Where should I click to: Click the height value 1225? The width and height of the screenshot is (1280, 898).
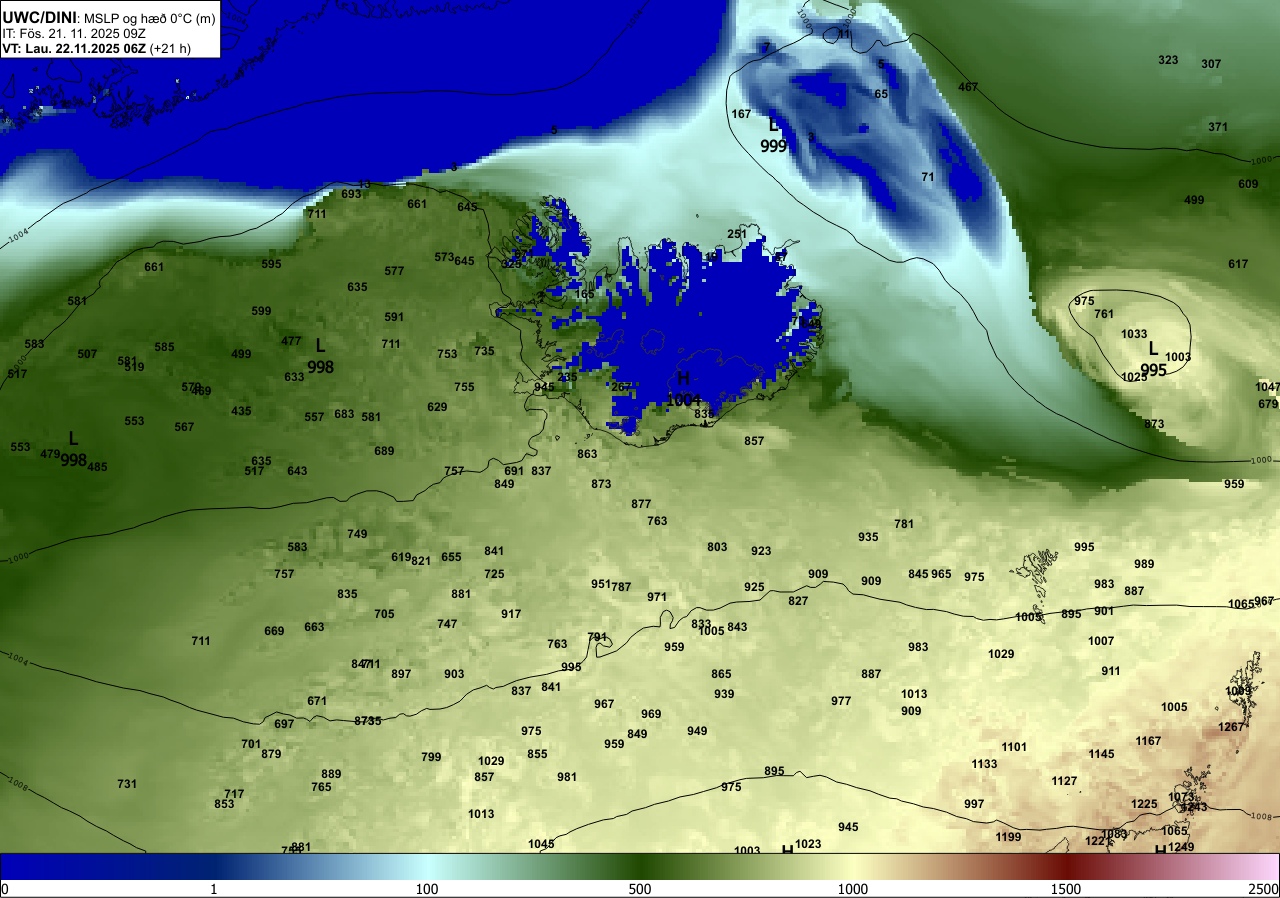tap(1144, 804)
